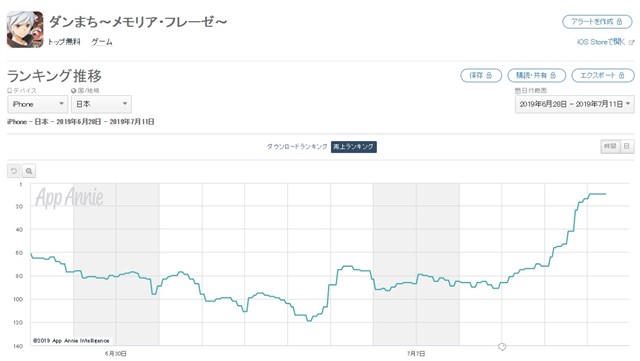
Task: Click the 購読・共有 button
Action: tap(536, 75)
